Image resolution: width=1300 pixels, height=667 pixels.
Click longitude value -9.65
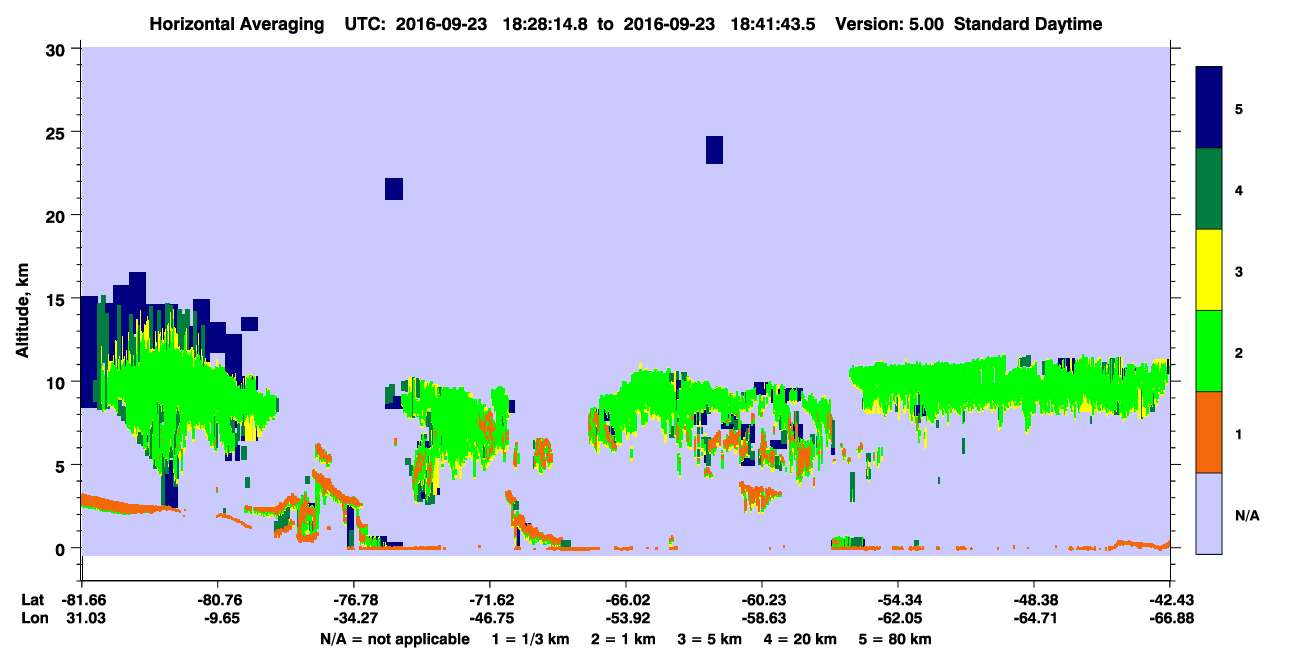[x=218, y=618]
